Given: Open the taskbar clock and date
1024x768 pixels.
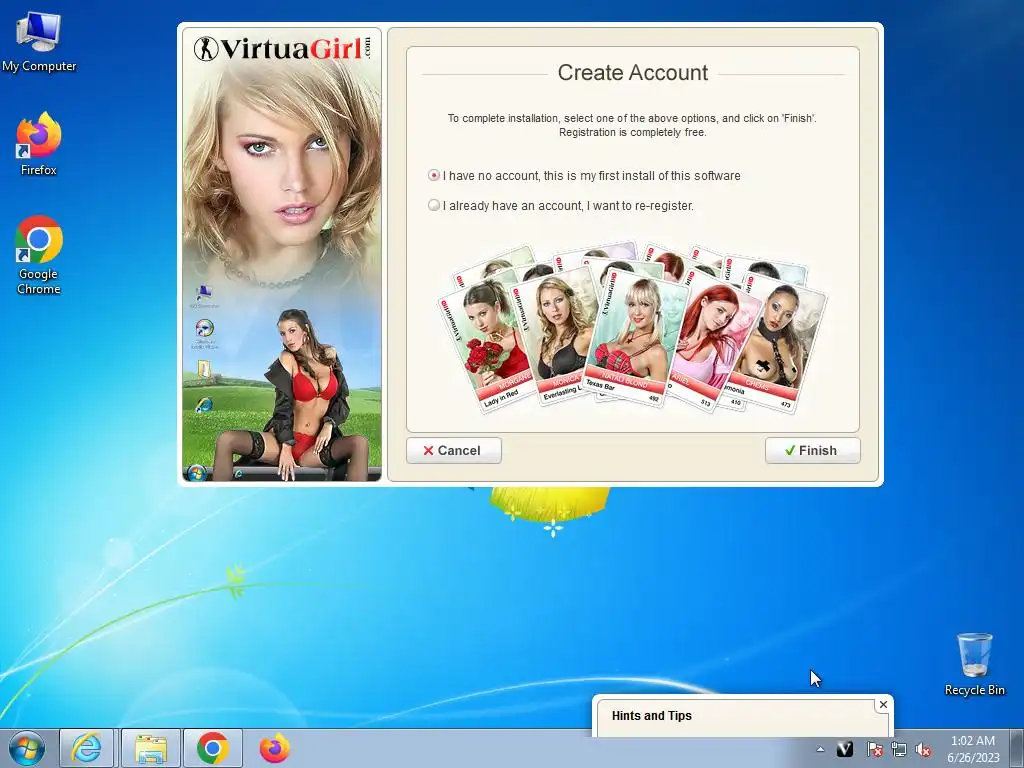Looking at the screenshot, I should coord(973,749).
